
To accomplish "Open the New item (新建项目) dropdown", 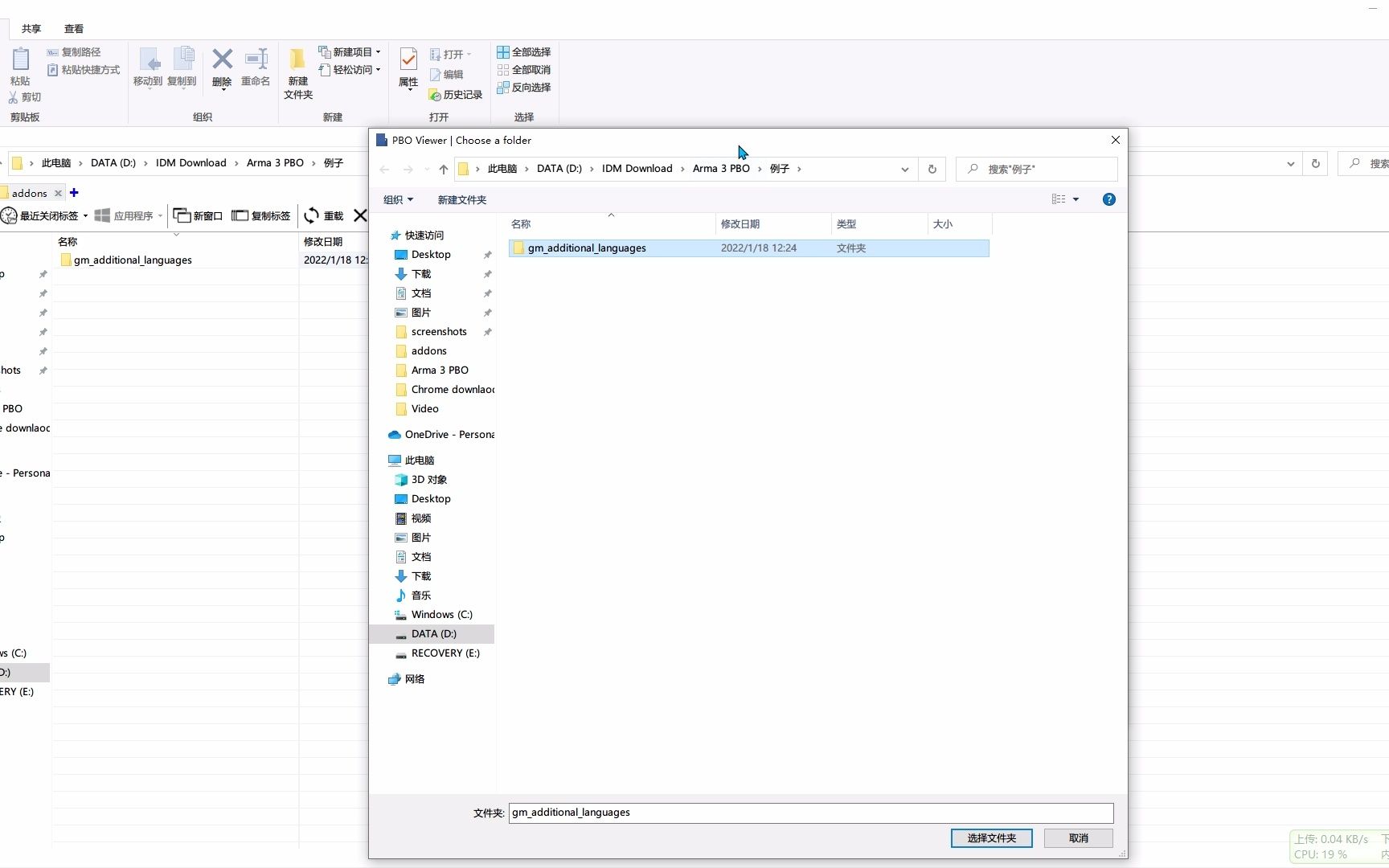I will (350, 52).
